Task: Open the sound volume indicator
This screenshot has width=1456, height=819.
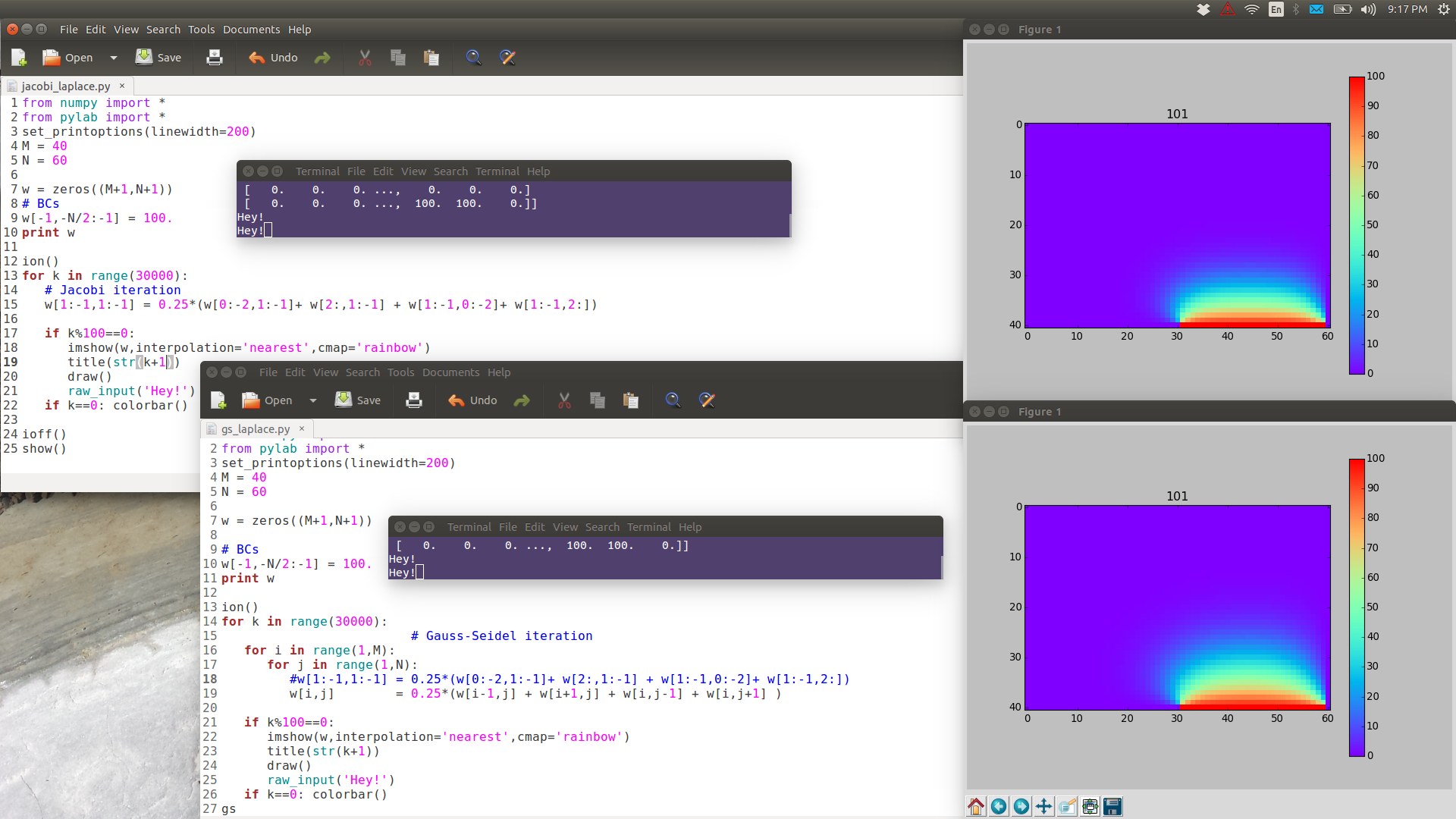Action: (x=1368, y=9)
